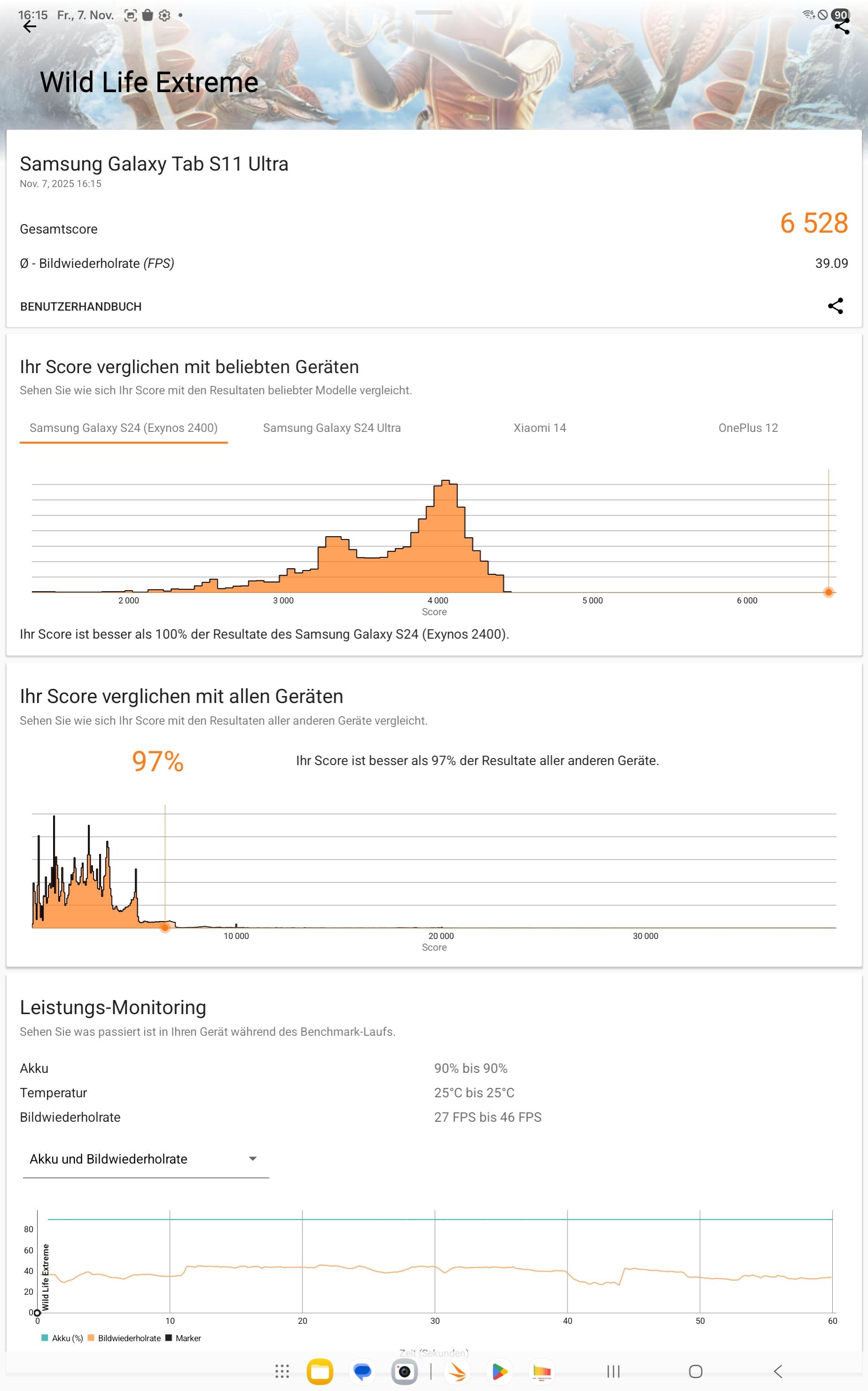Open the app drawer grid icon
Viewport: 868px width, 1391px height.
(x=282, y=1371)
